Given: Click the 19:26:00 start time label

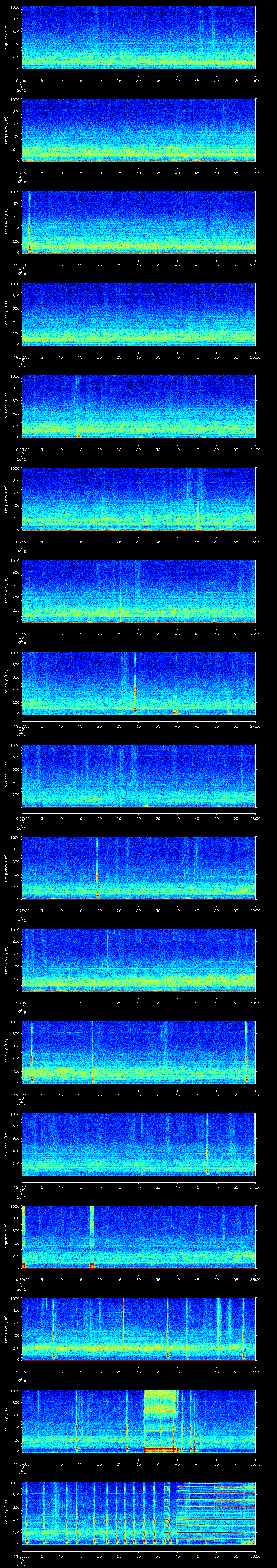Looking at the screenshot, I should pyautogui.click(x=21, y=726).
